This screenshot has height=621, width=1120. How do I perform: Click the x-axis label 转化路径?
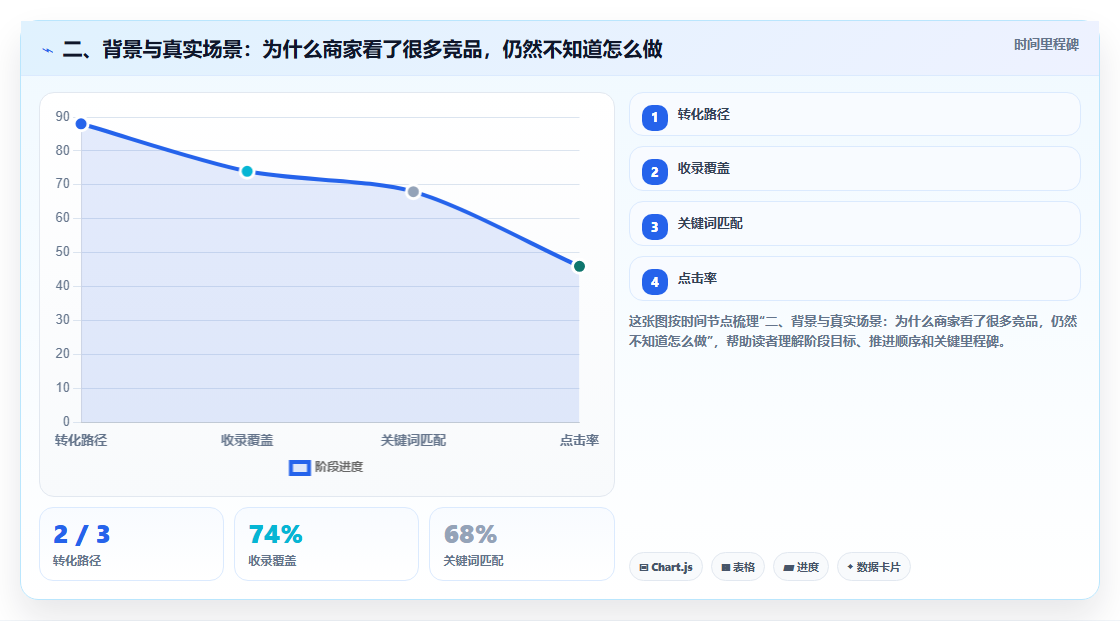pyautogui.click(x=81, y=441)
